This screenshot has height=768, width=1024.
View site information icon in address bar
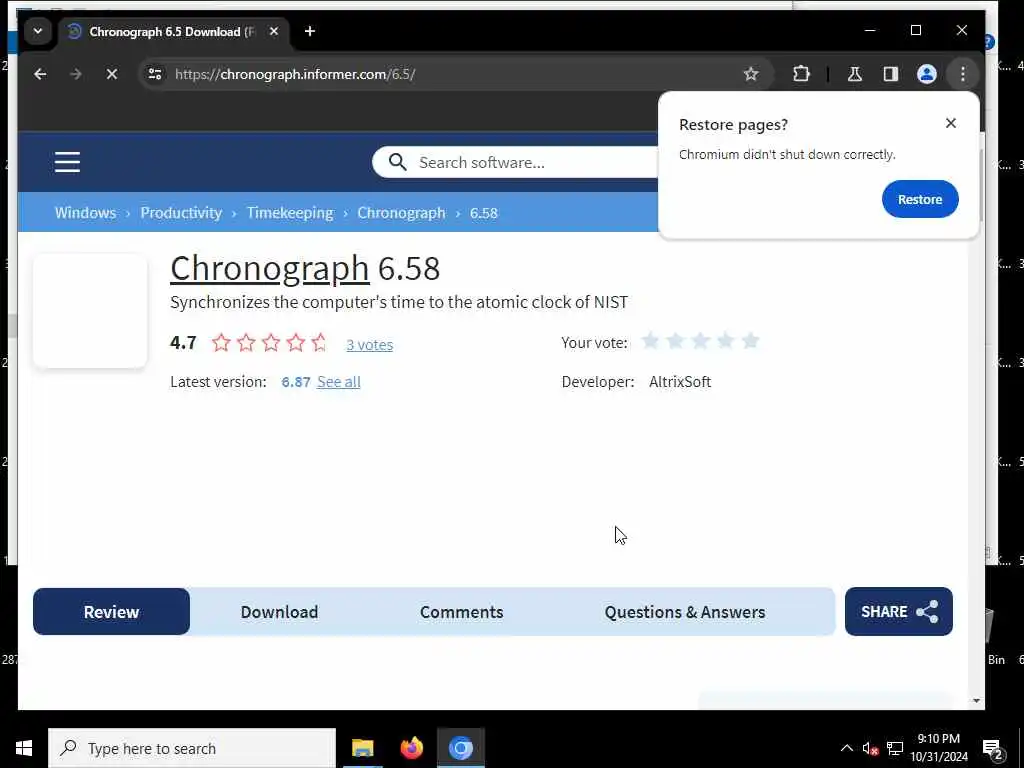point(155,74)
